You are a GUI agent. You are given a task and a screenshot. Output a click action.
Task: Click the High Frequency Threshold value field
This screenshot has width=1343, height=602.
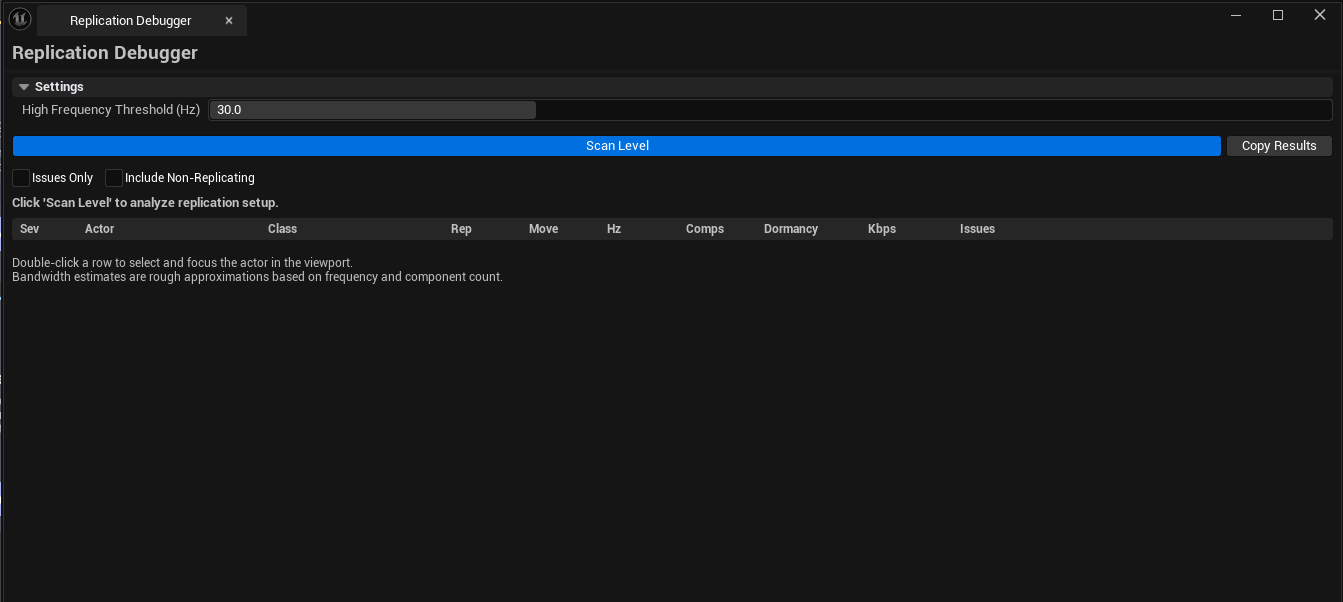pyautogui.click(x=770, y=110)
